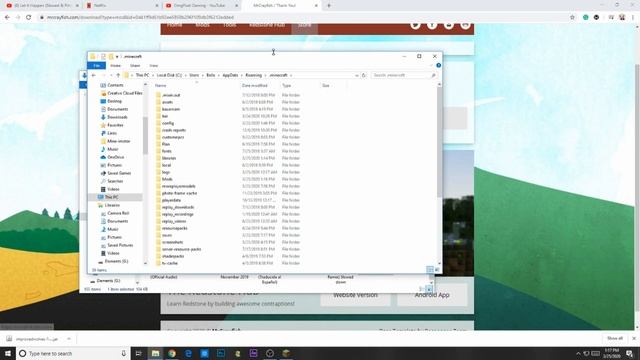Screen dimensions: 640x360
Task: Go back in Chrome browser
Action: (x=7, y=17)
